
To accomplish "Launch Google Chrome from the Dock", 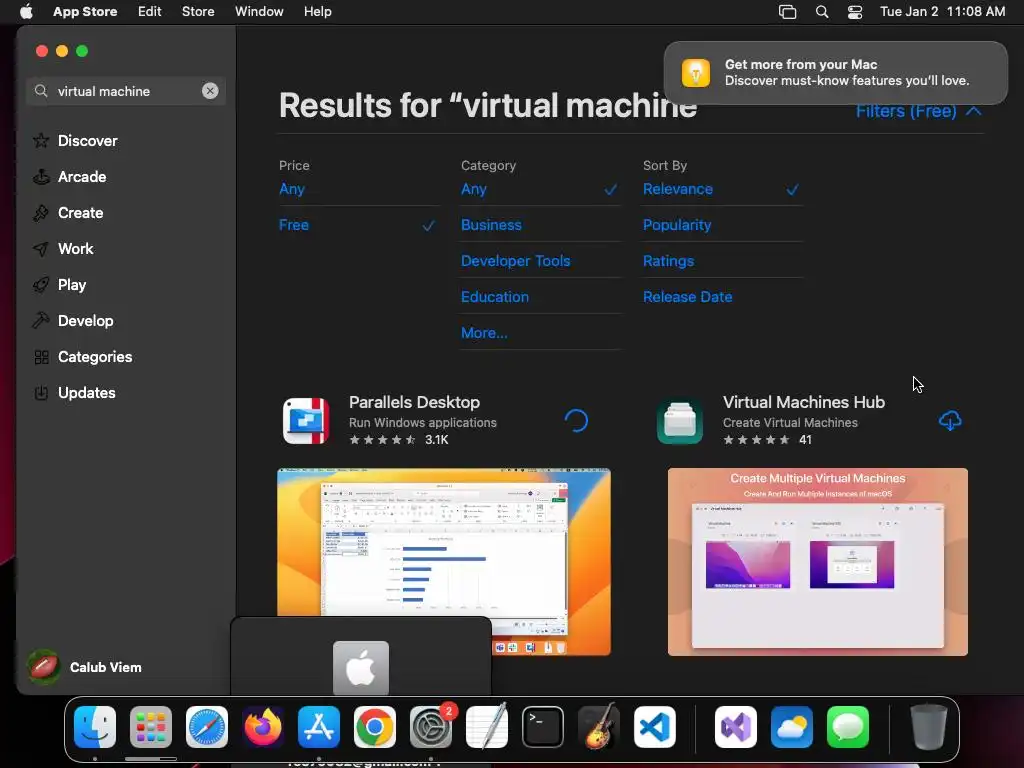I will [375, 726].
